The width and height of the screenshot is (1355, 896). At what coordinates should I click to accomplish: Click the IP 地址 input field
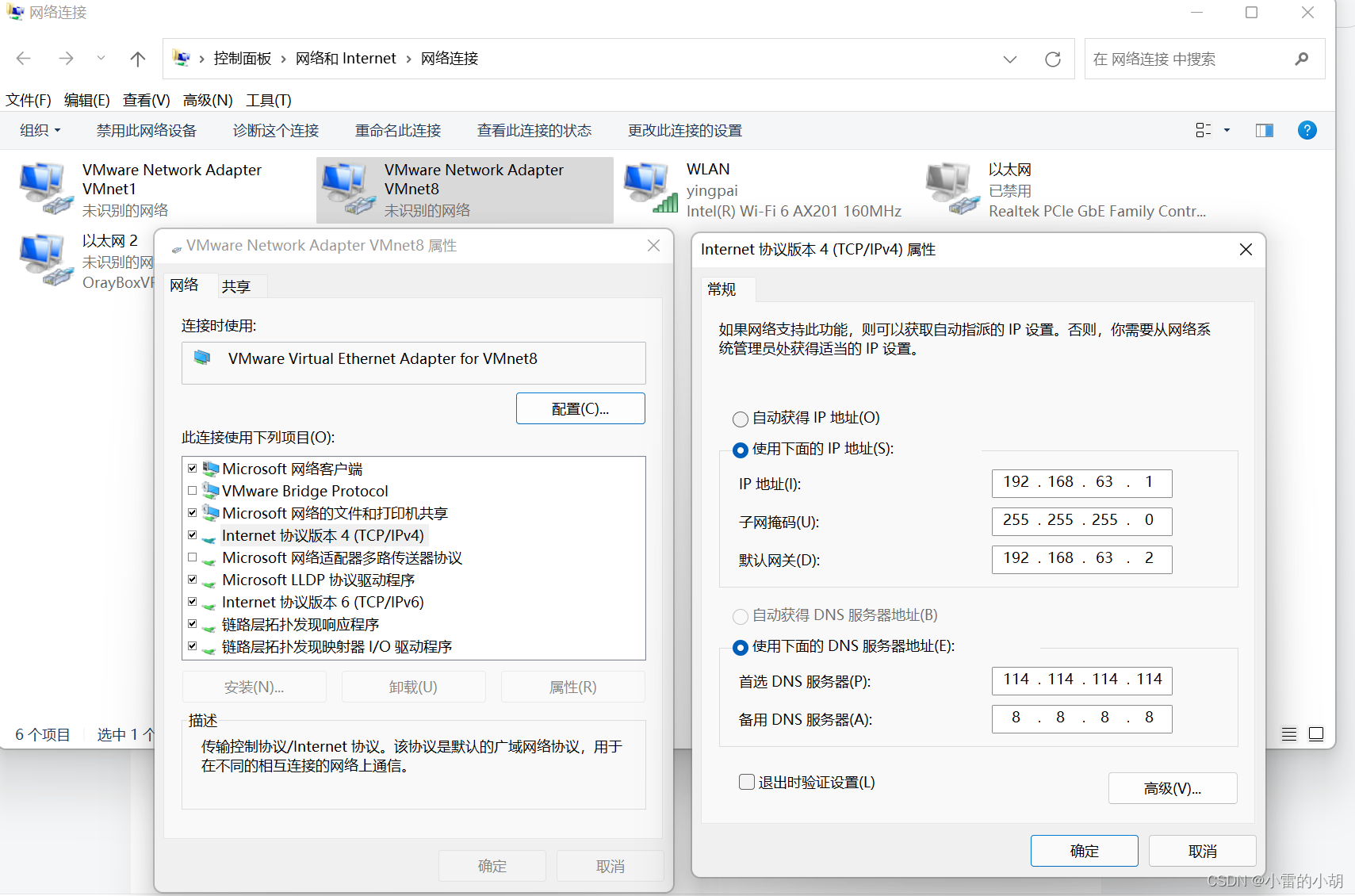pos(1082,482)
